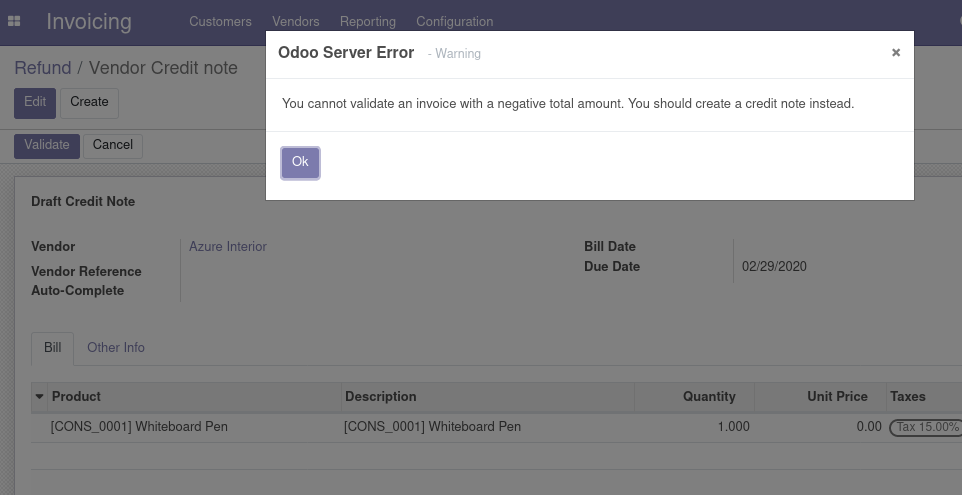The image size is (962, 495).
Task: Open the Vendors menu
Action: click(x=296, y=21)
